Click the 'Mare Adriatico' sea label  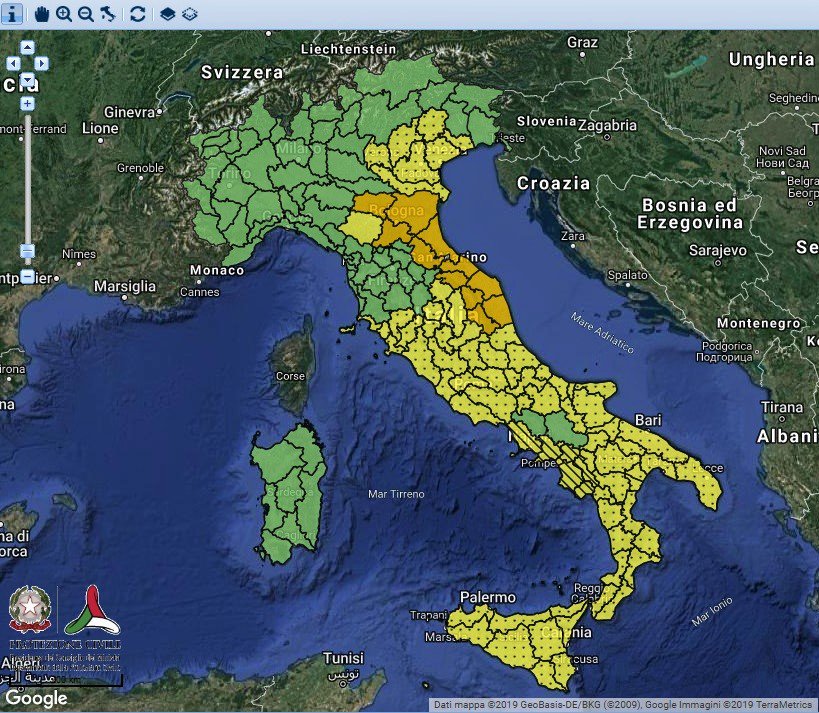[602, 333]
